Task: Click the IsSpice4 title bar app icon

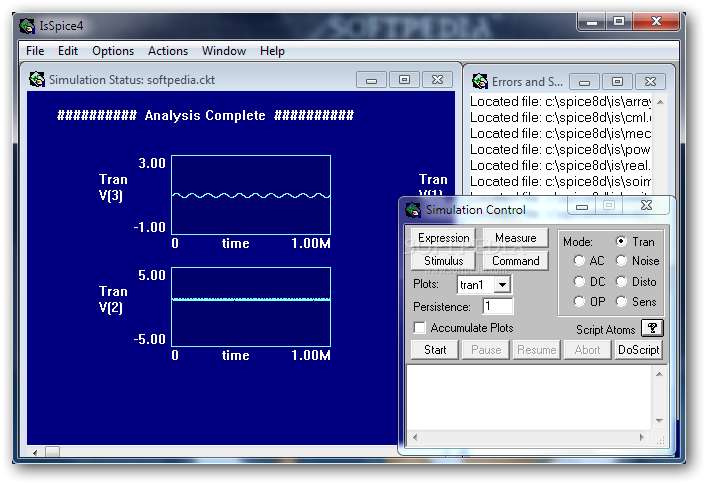Action: pos(27,26)
